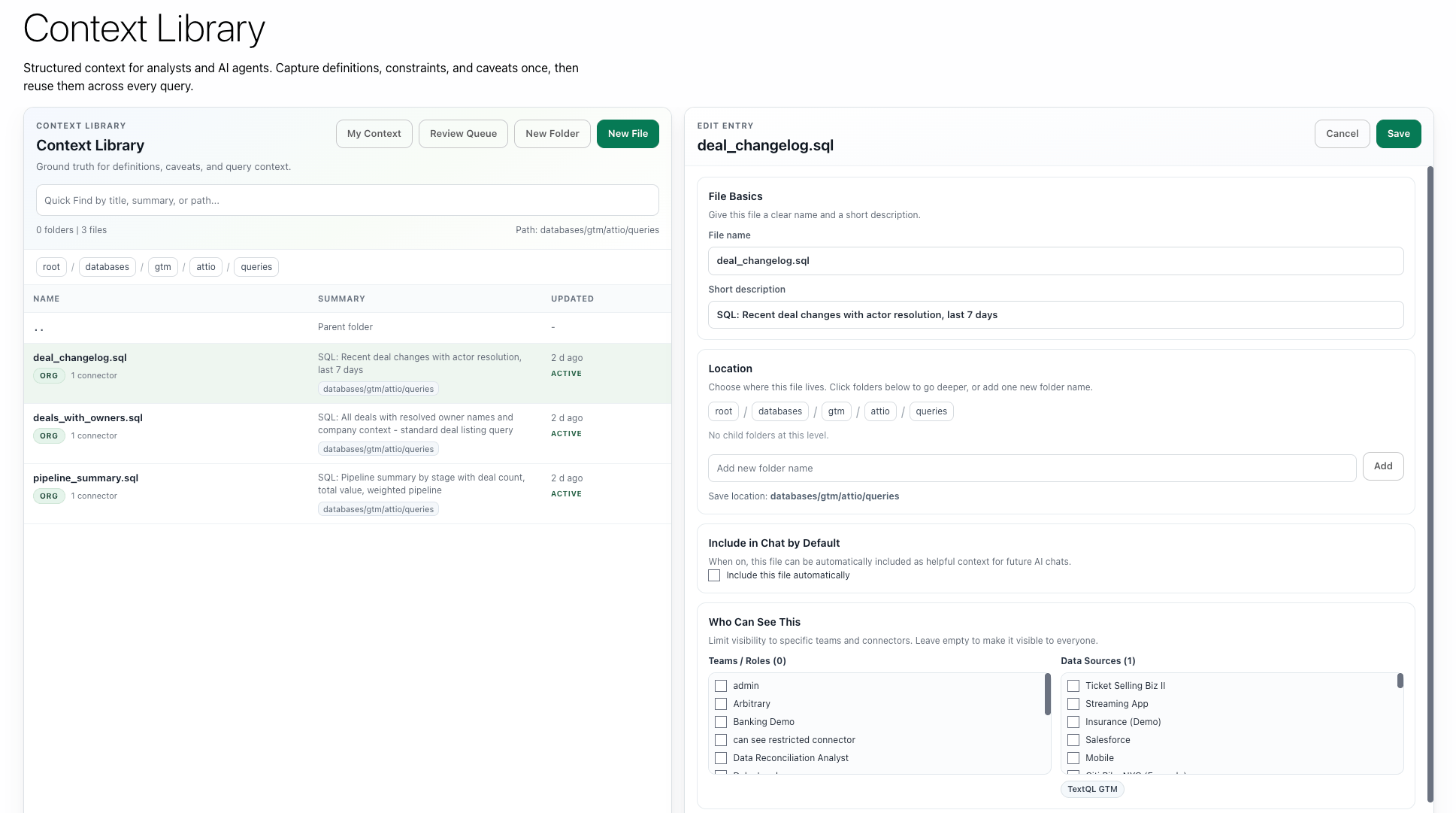Save the deal_changelog.sql entry

coord(1398,134)
